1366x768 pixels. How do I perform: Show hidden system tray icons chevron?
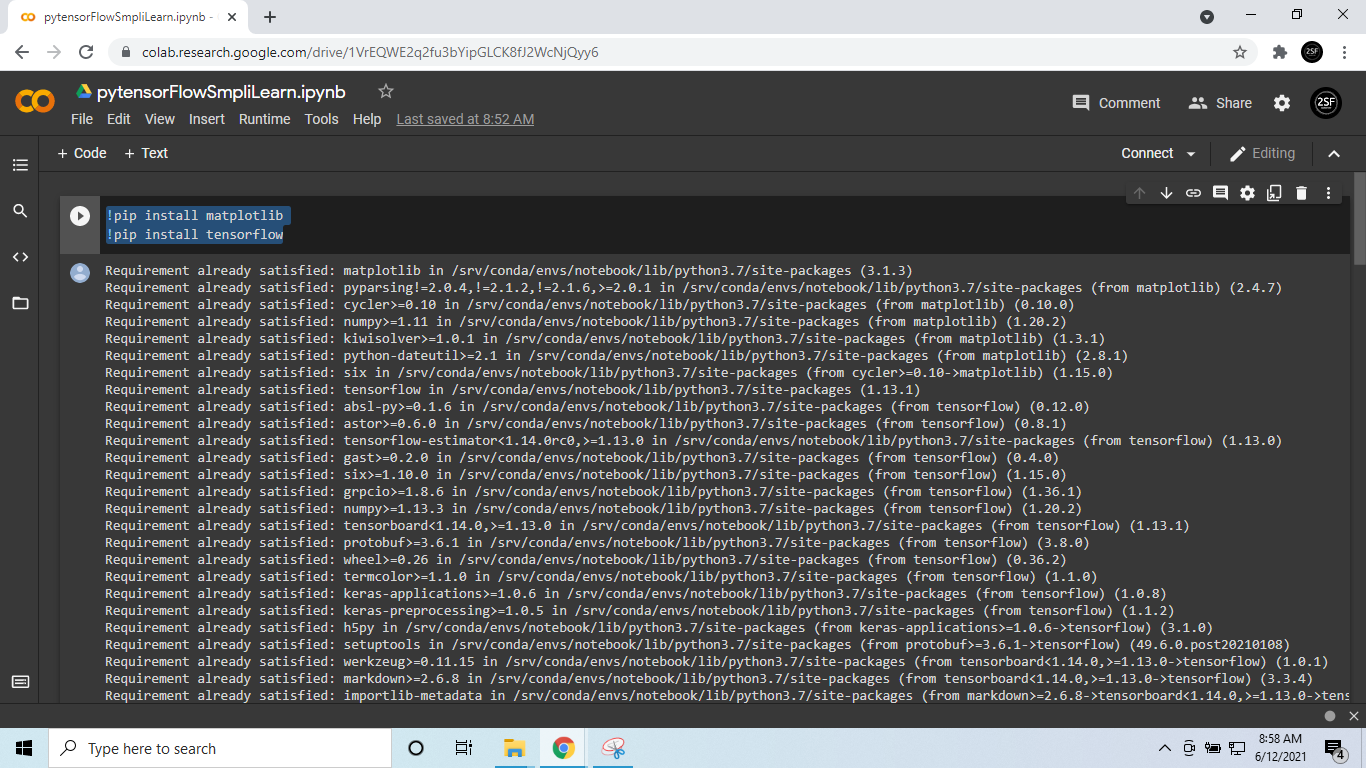click(1165, 748)
